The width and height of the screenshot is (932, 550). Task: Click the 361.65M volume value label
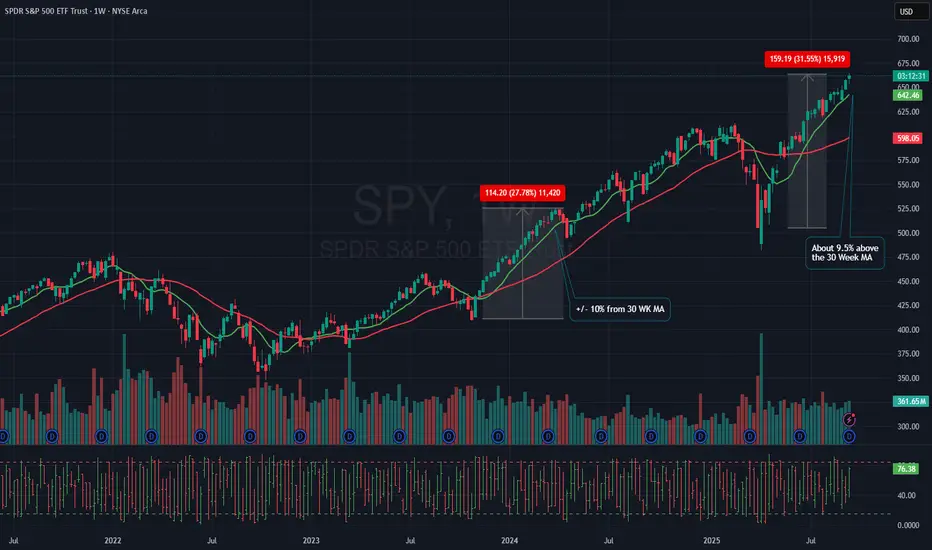coord(911,401)
